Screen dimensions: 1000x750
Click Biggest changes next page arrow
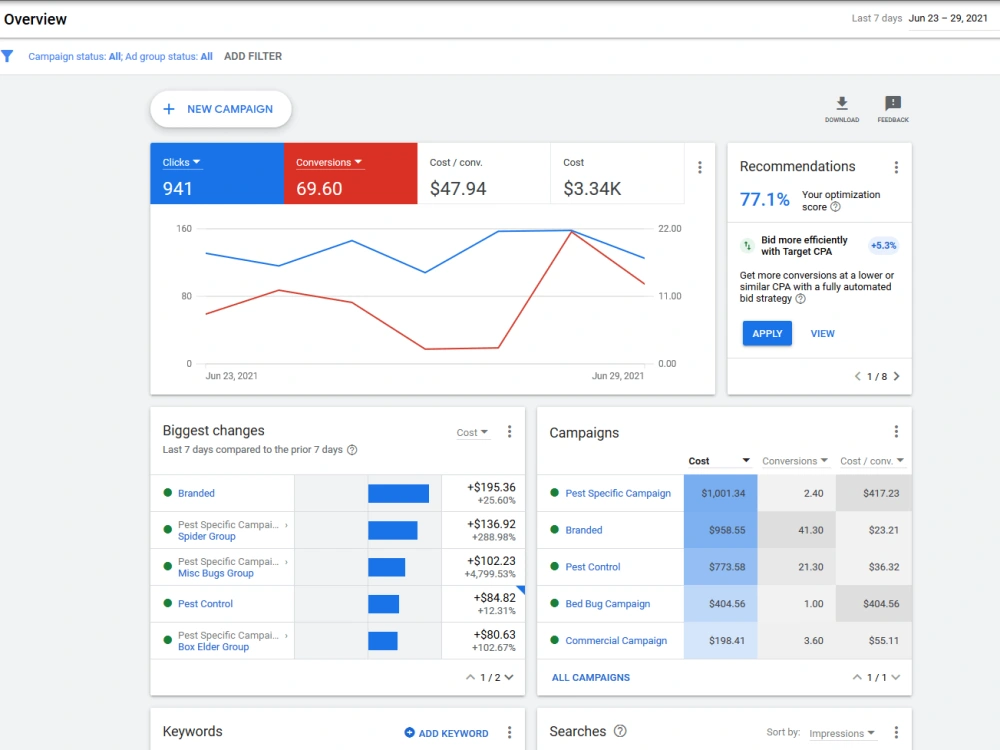click(509, 677)
